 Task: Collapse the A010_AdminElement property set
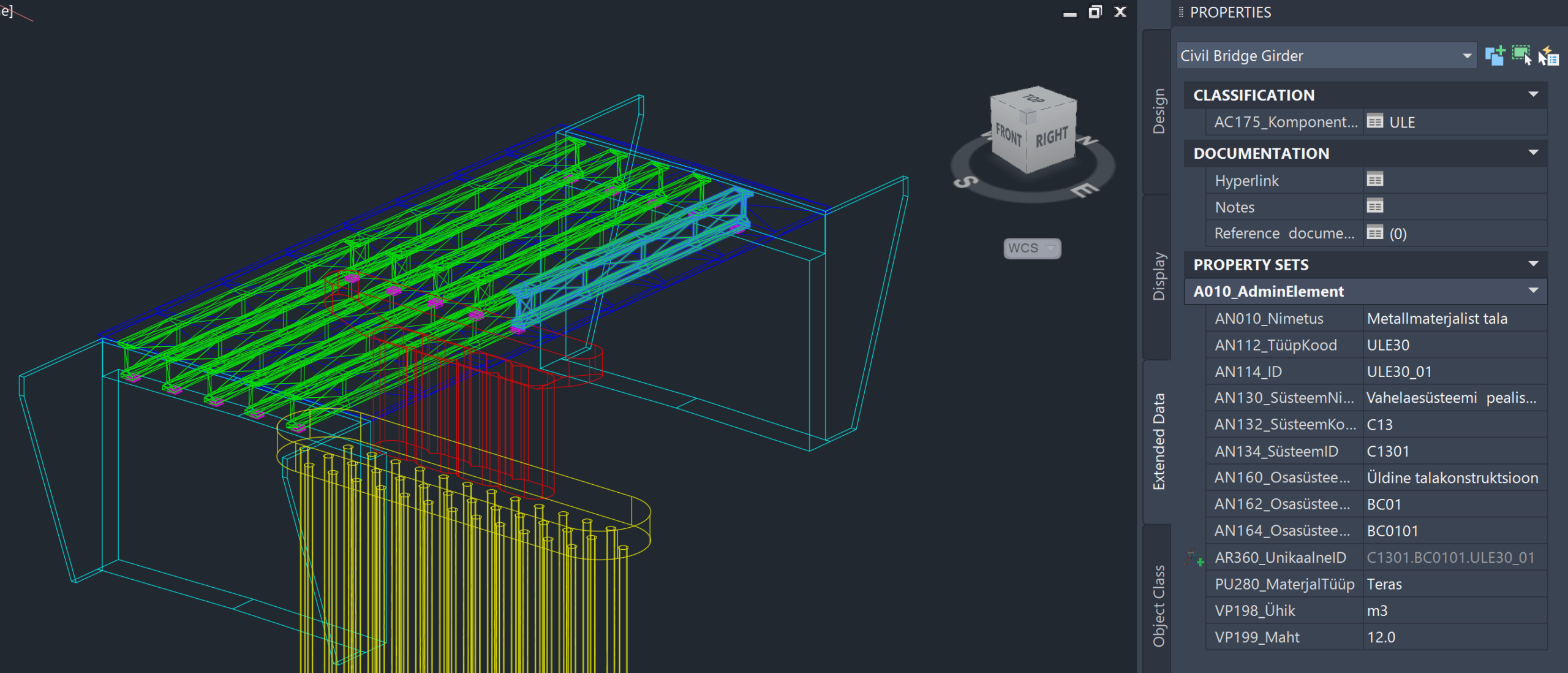point(1533,291)
